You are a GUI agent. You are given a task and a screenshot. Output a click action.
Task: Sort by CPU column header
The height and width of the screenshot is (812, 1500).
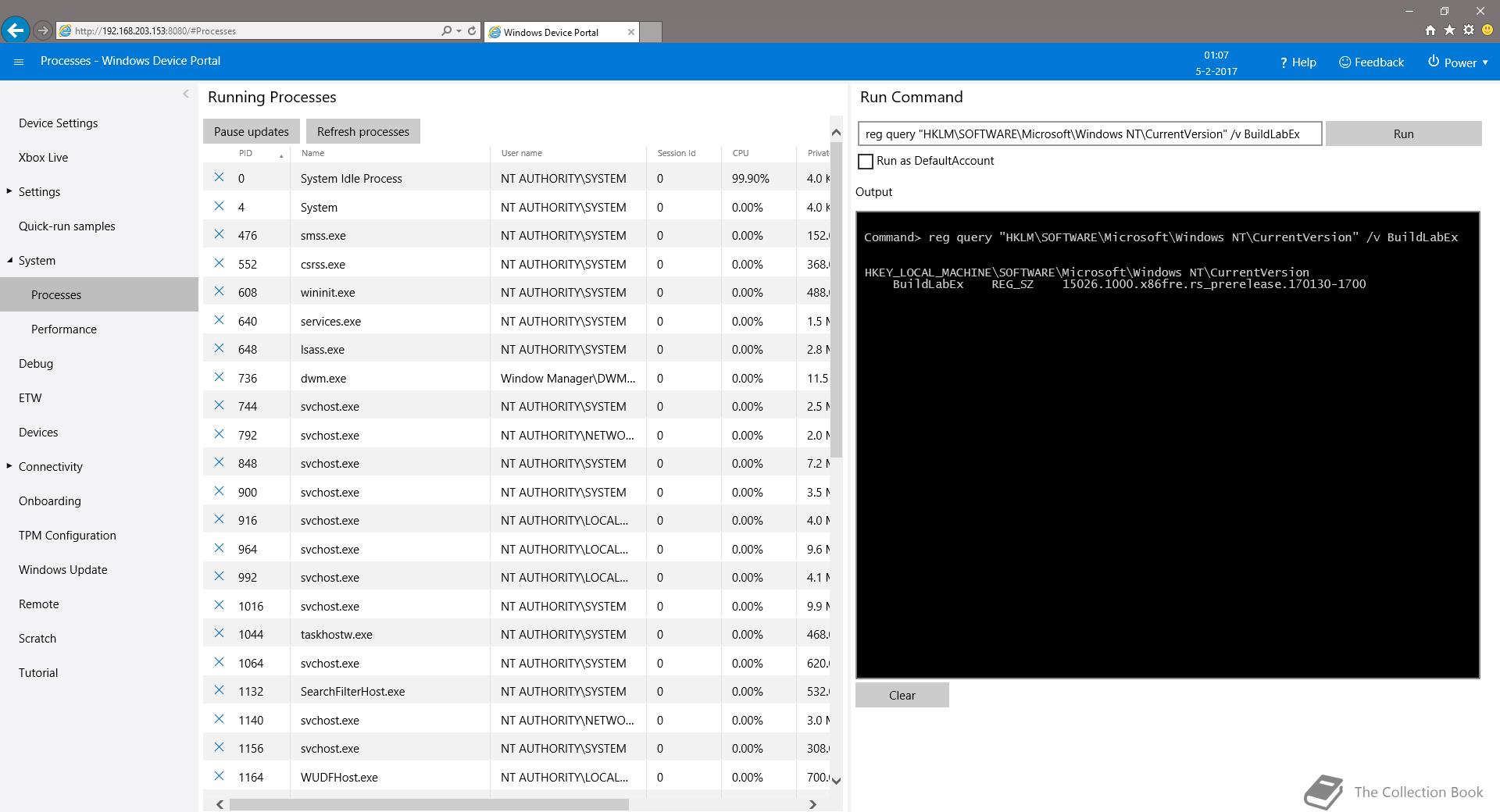pos(740,153)
